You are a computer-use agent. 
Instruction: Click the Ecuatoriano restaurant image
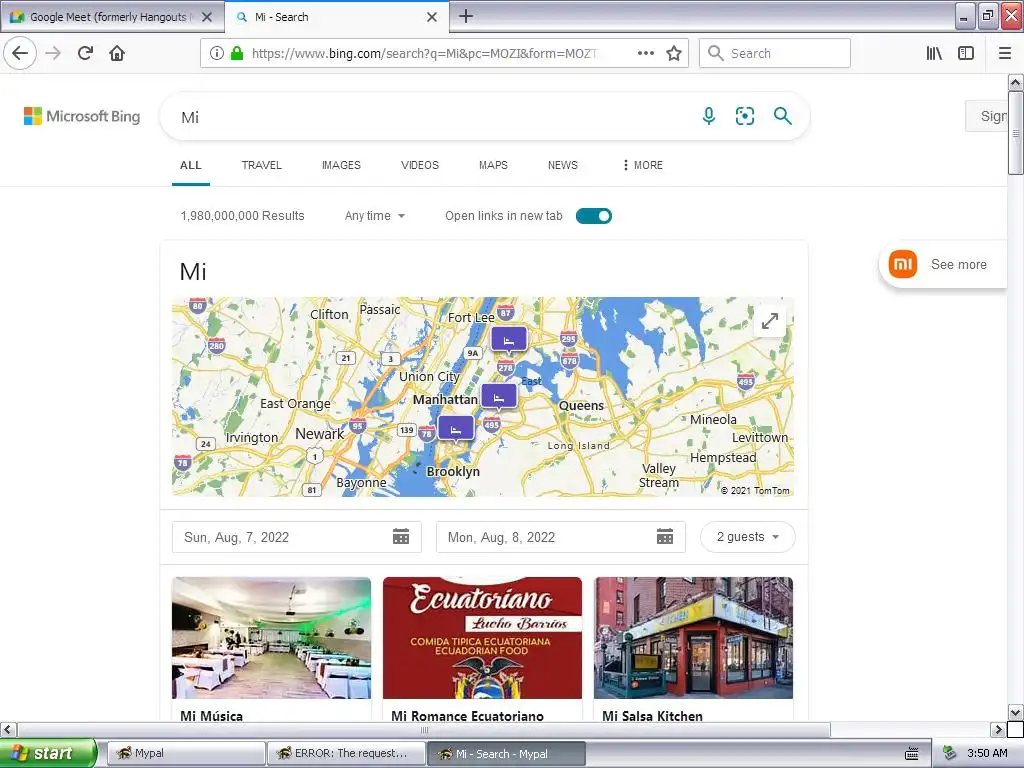(x=483, y=638)
